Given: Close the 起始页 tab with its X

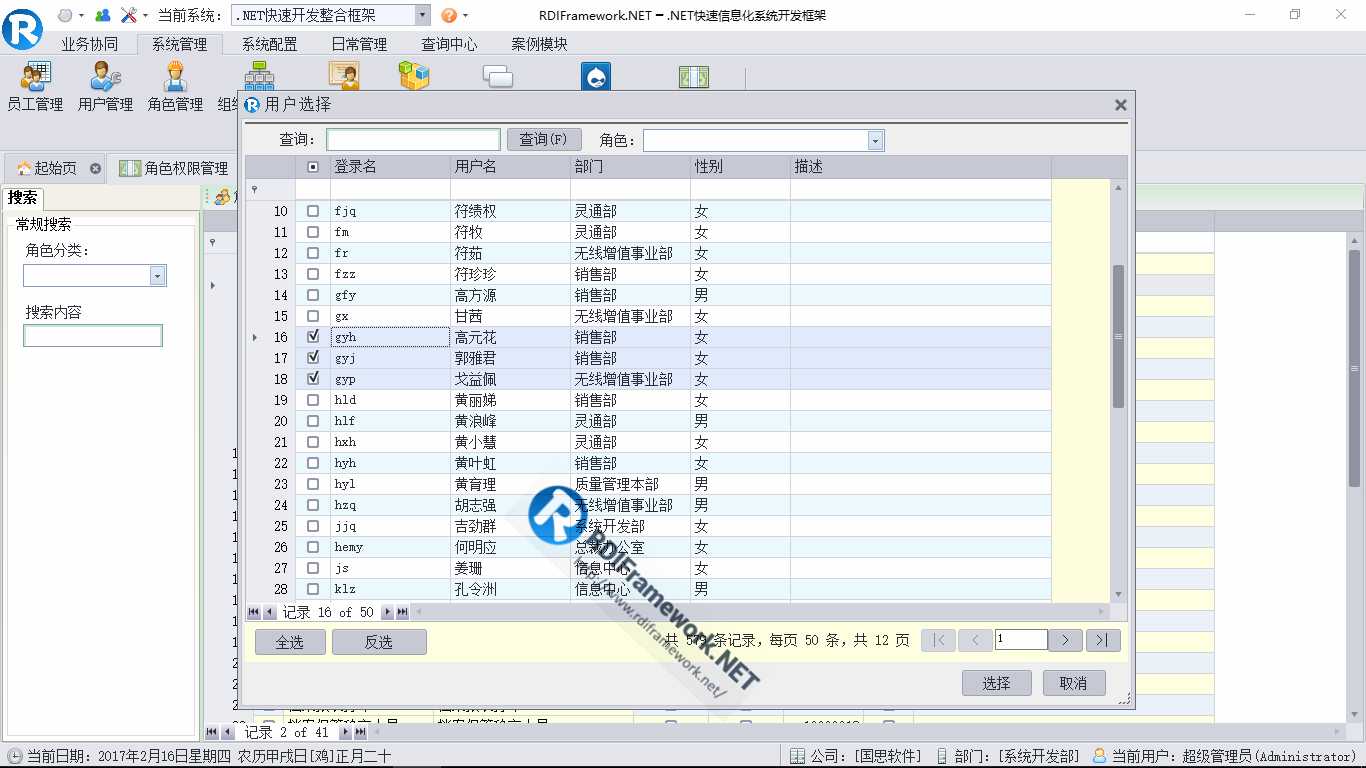Looking at the screenshot, I should click(95, 168).
